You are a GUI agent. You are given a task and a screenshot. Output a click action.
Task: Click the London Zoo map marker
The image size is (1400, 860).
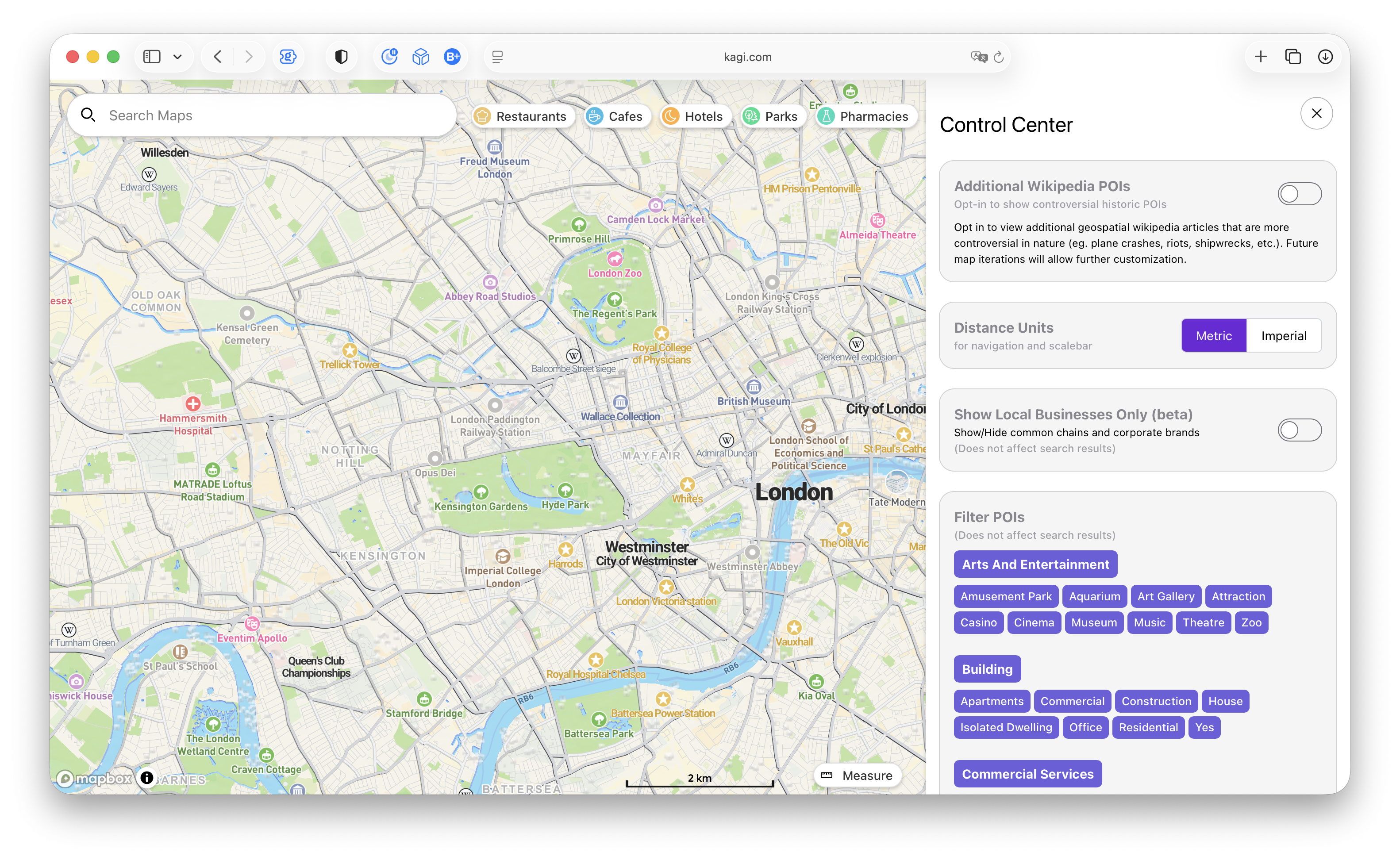click(x=615, y=259)
